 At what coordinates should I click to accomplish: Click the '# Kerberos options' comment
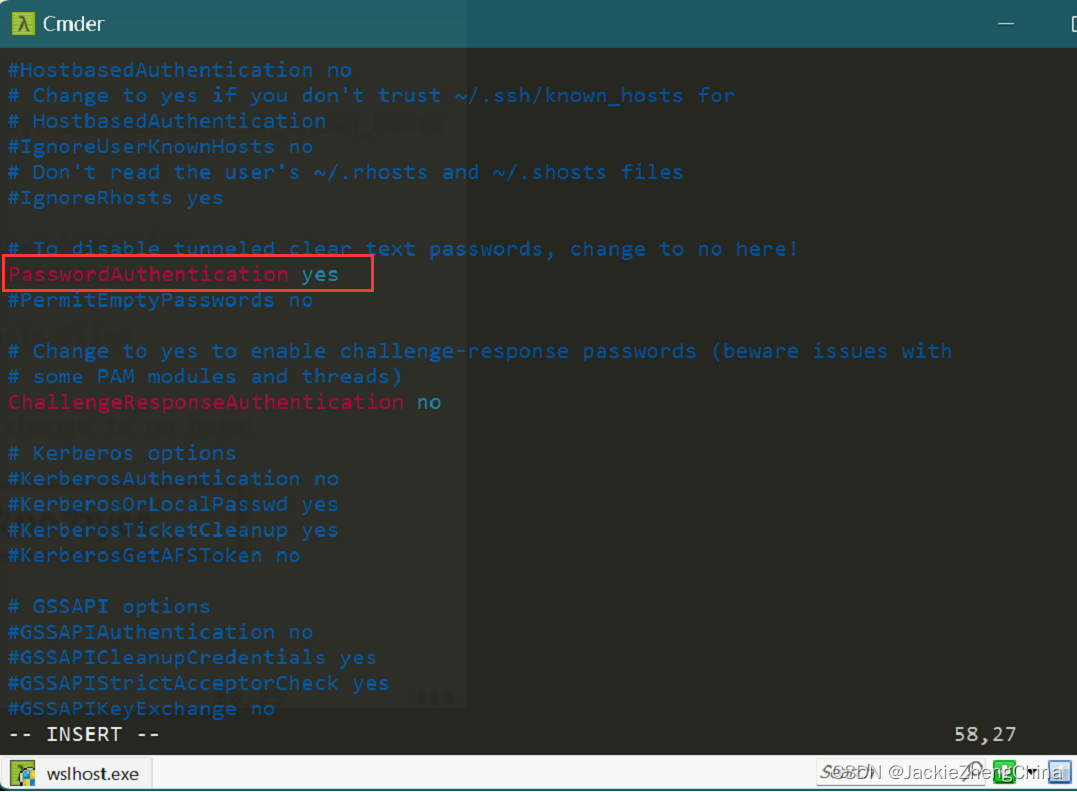click(x=122, y=453)
